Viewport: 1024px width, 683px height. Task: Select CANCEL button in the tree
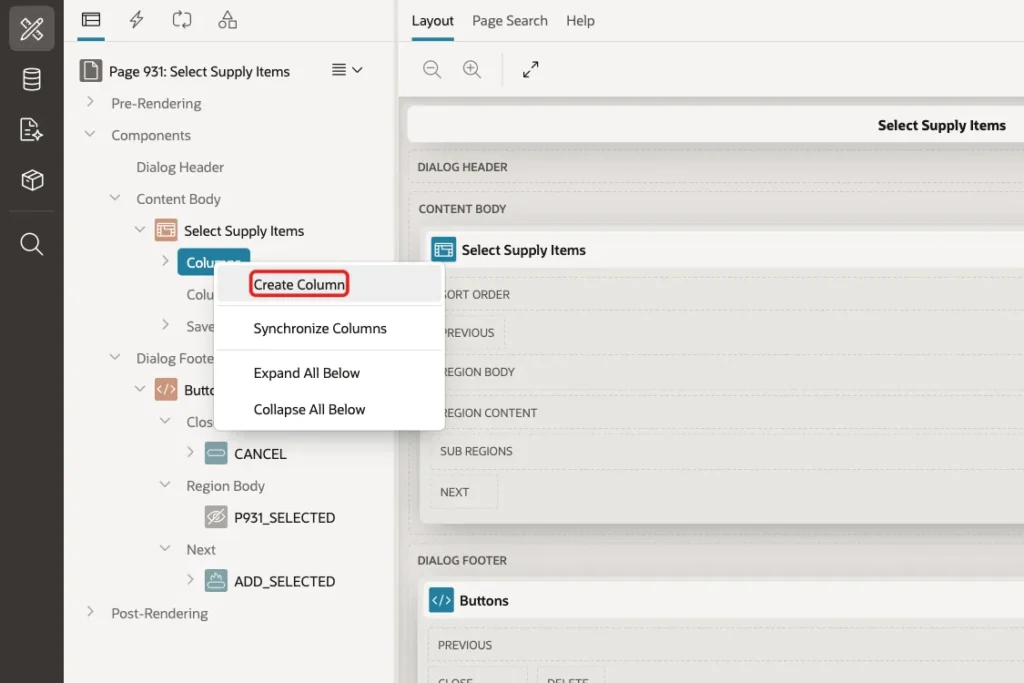point(260,454)
